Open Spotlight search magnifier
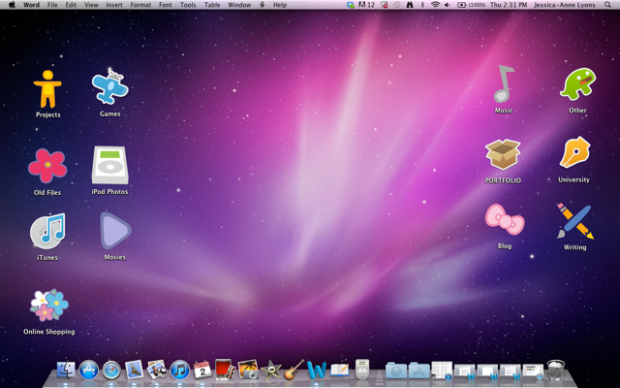The image size is (620, 388). tap(608, 5)
